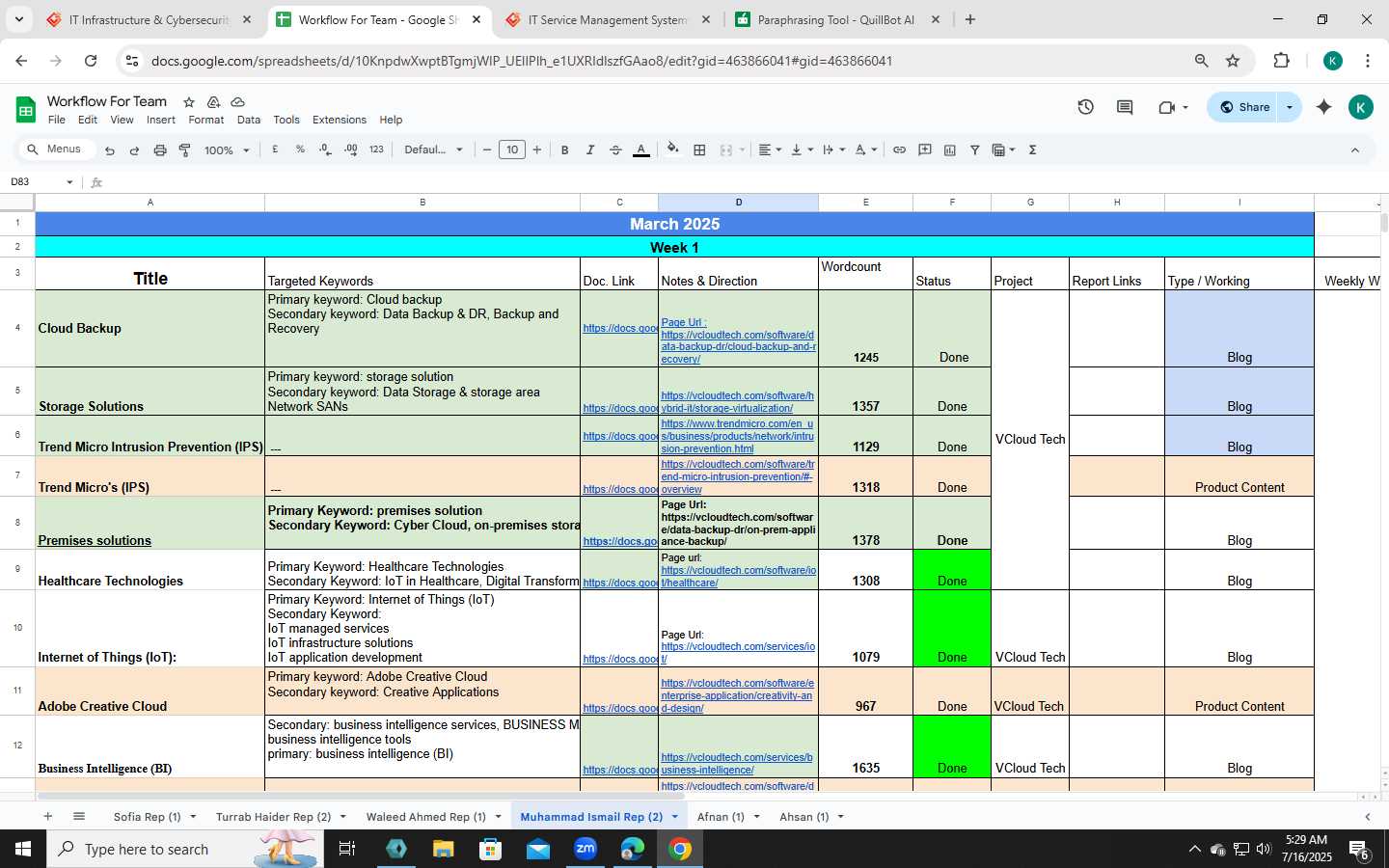The image size is (1389, 868).
Task: Open all comments icon
Action: 1125,107
